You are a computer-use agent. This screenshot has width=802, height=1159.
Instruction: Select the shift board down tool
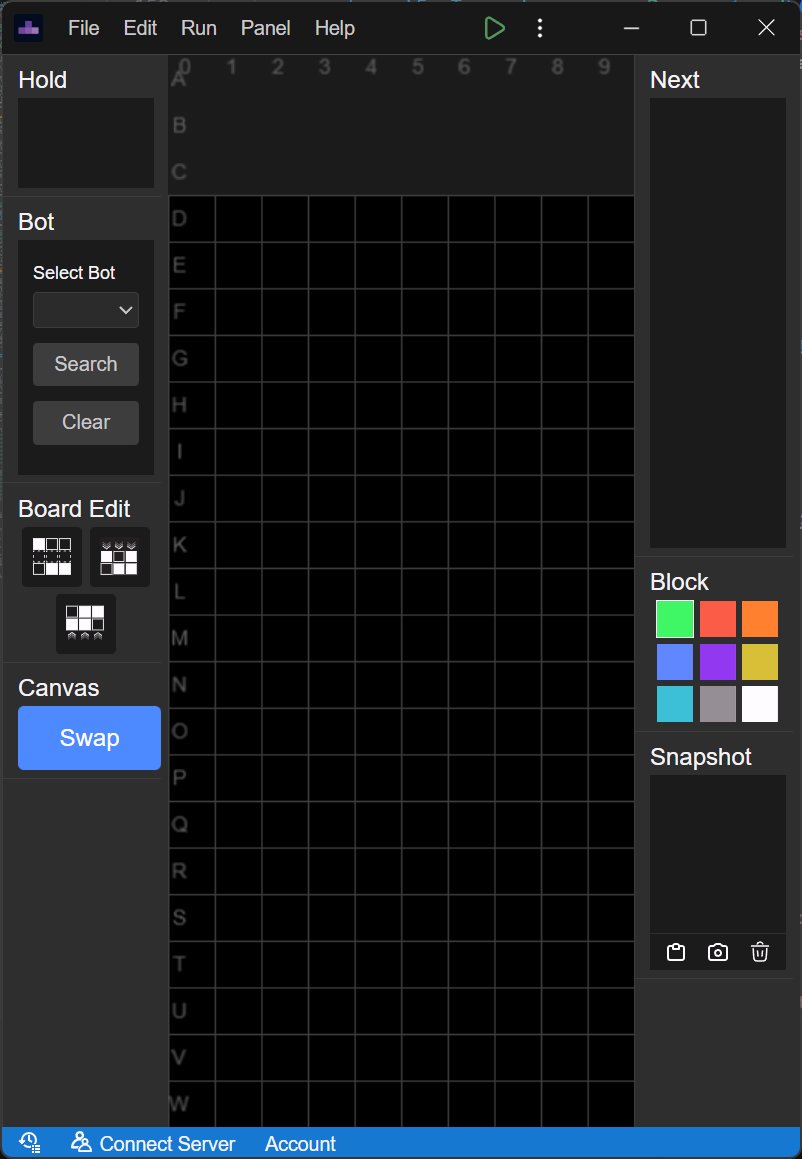[119, 557]
